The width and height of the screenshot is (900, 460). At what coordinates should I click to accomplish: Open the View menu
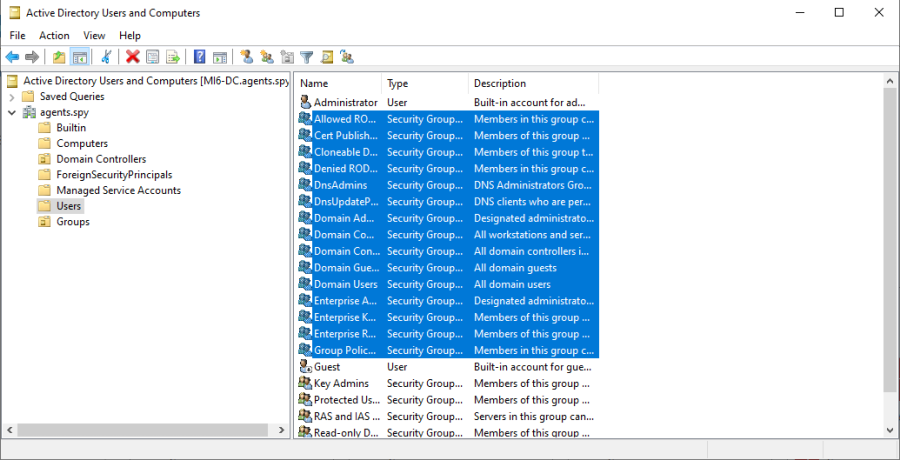click(x=94, y=36)
